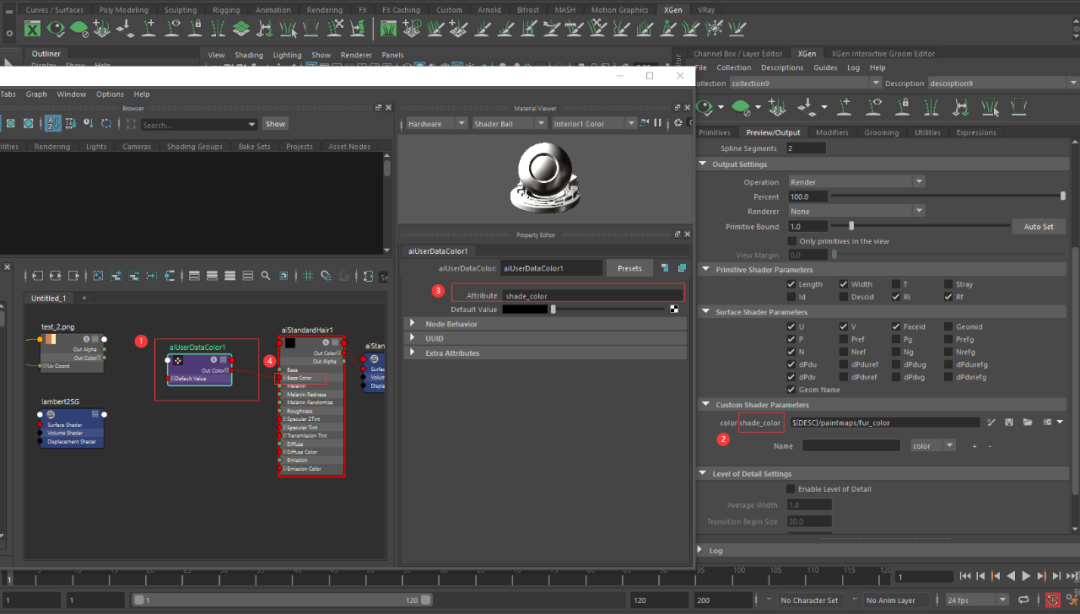
Task: Click the checker map button of Default Value
Action: click(x=674, y=309)
